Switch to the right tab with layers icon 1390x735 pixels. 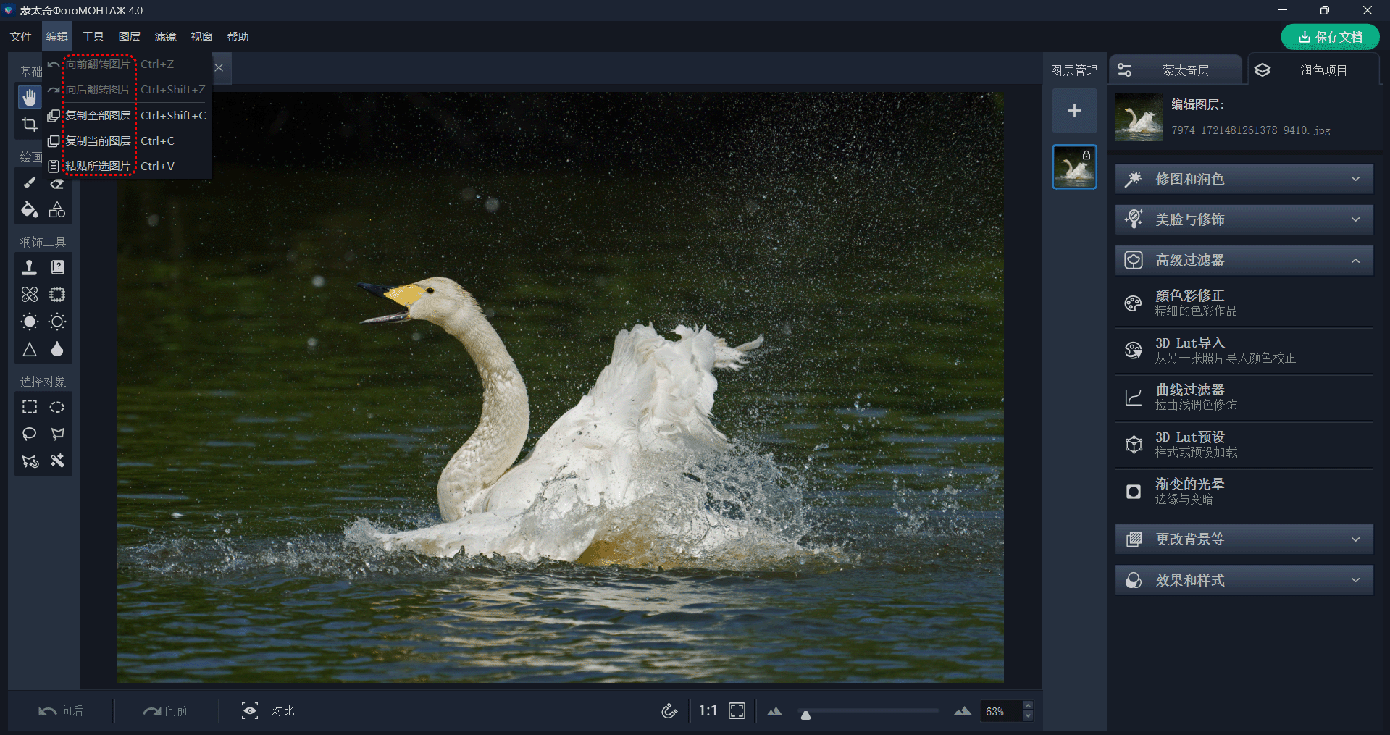(1314, 70)
